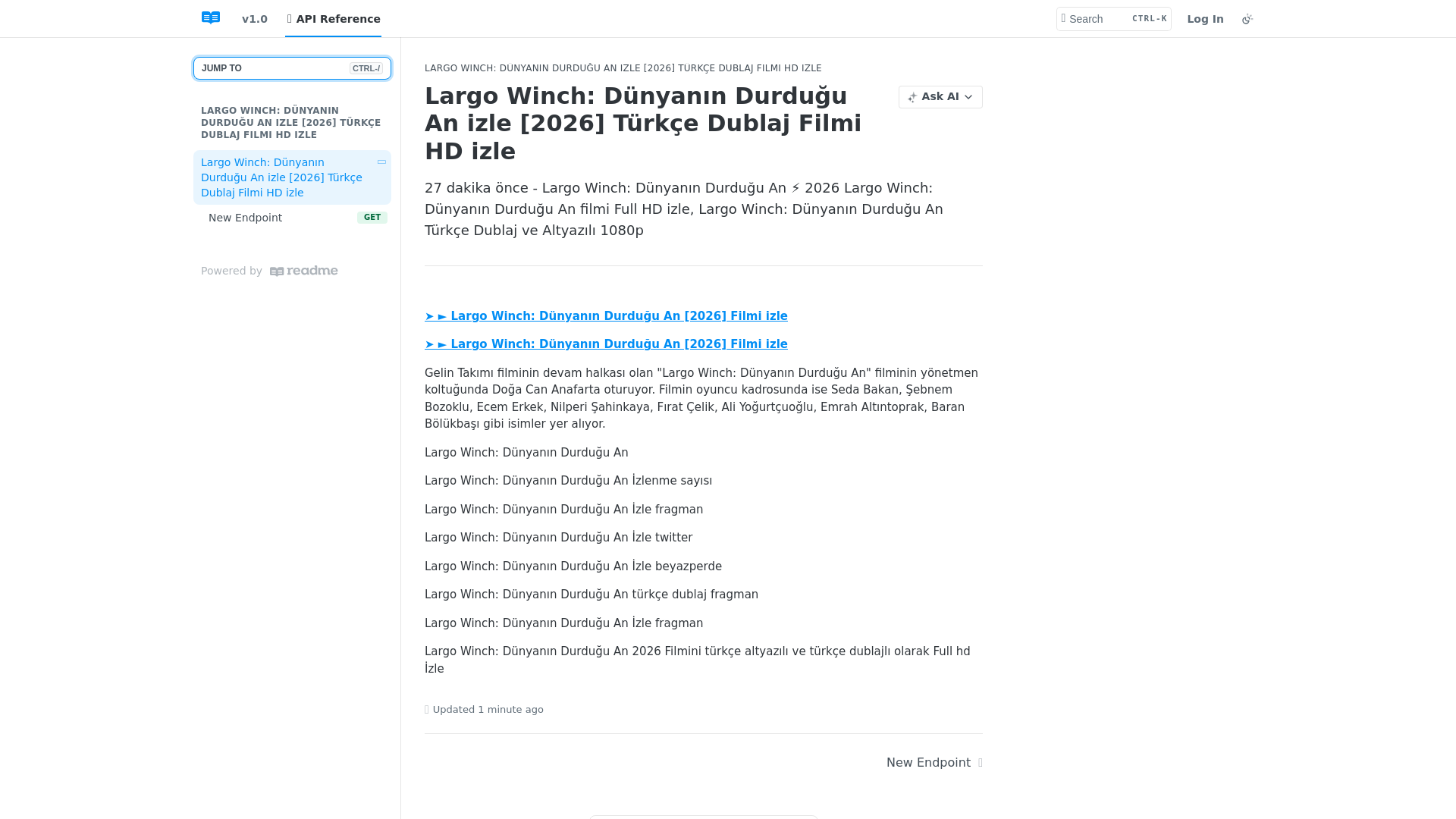Click the Search field in the header
The image size is (1456, 819).
coord(1113,19)
